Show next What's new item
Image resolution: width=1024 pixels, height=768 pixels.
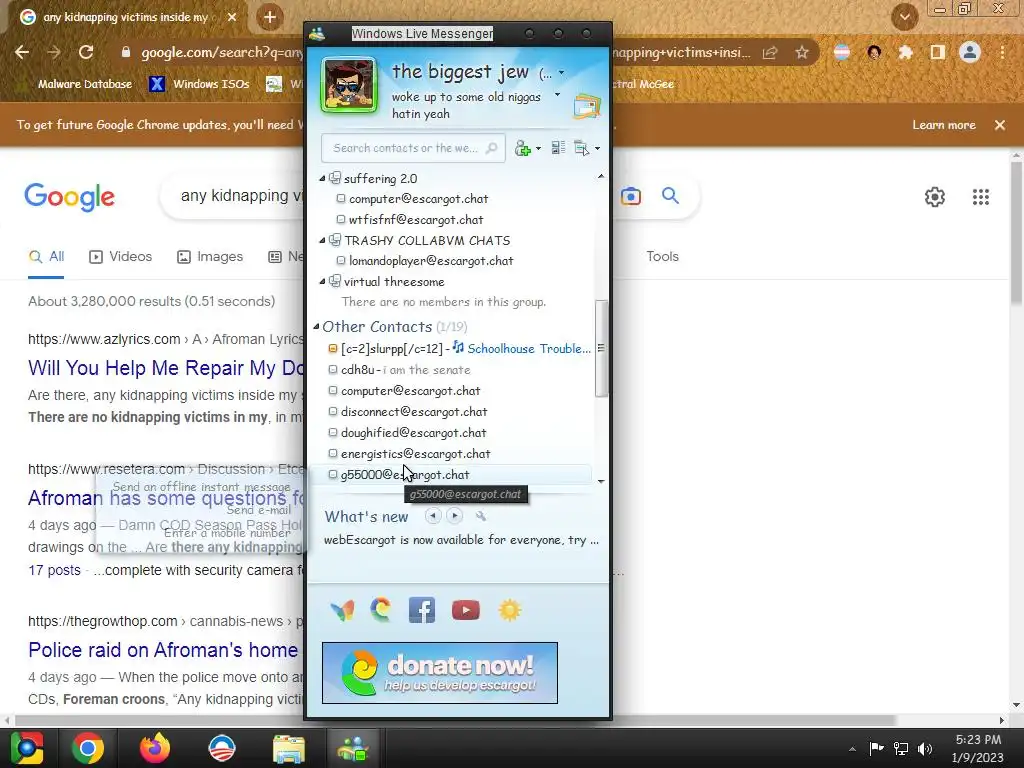[x=455, y=516]
